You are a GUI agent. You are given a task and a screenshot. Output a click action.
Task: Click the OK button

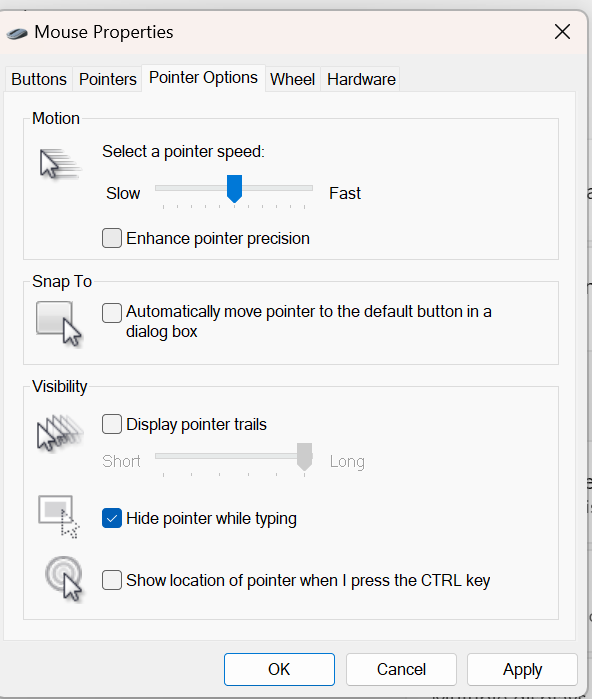coord(279,669)
